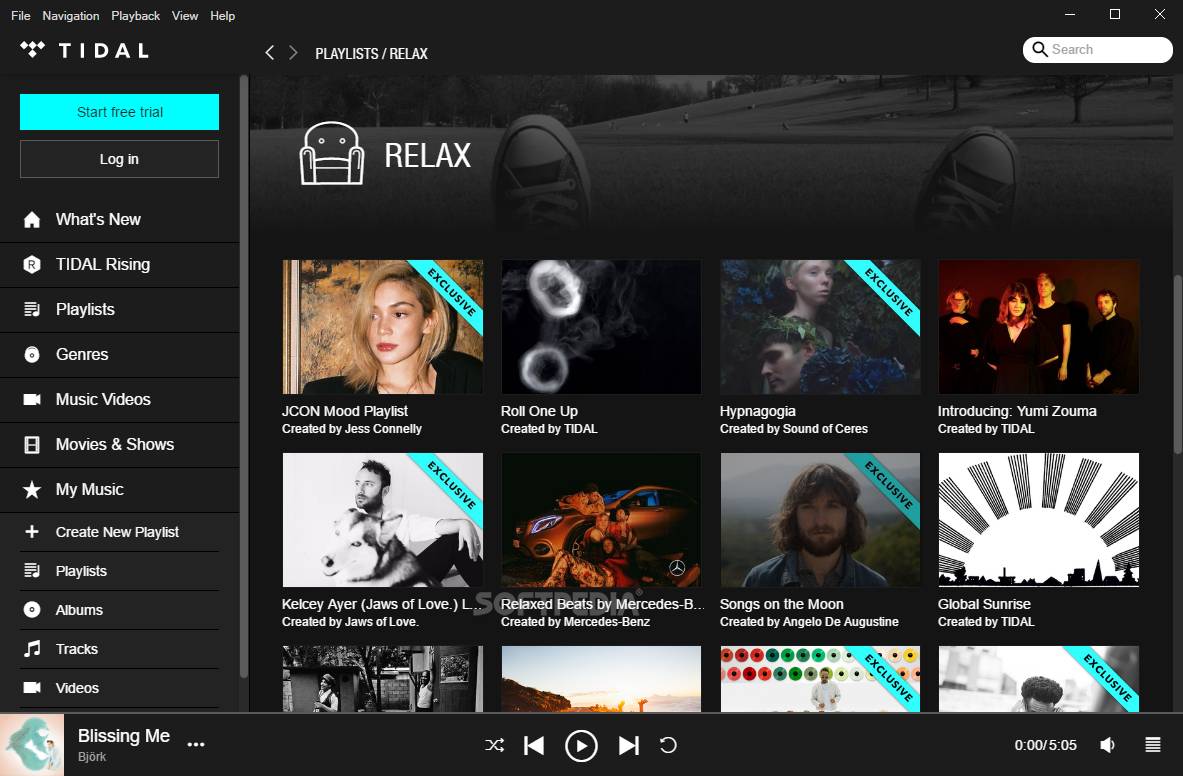Click the TIDAL logo icon

[x=32, y=50]
